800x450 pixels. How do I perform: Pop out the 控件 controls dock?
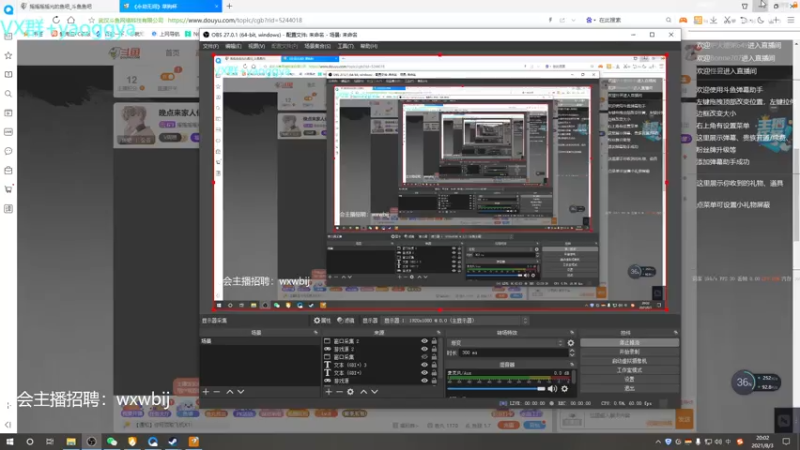click(x=676, y=333)
